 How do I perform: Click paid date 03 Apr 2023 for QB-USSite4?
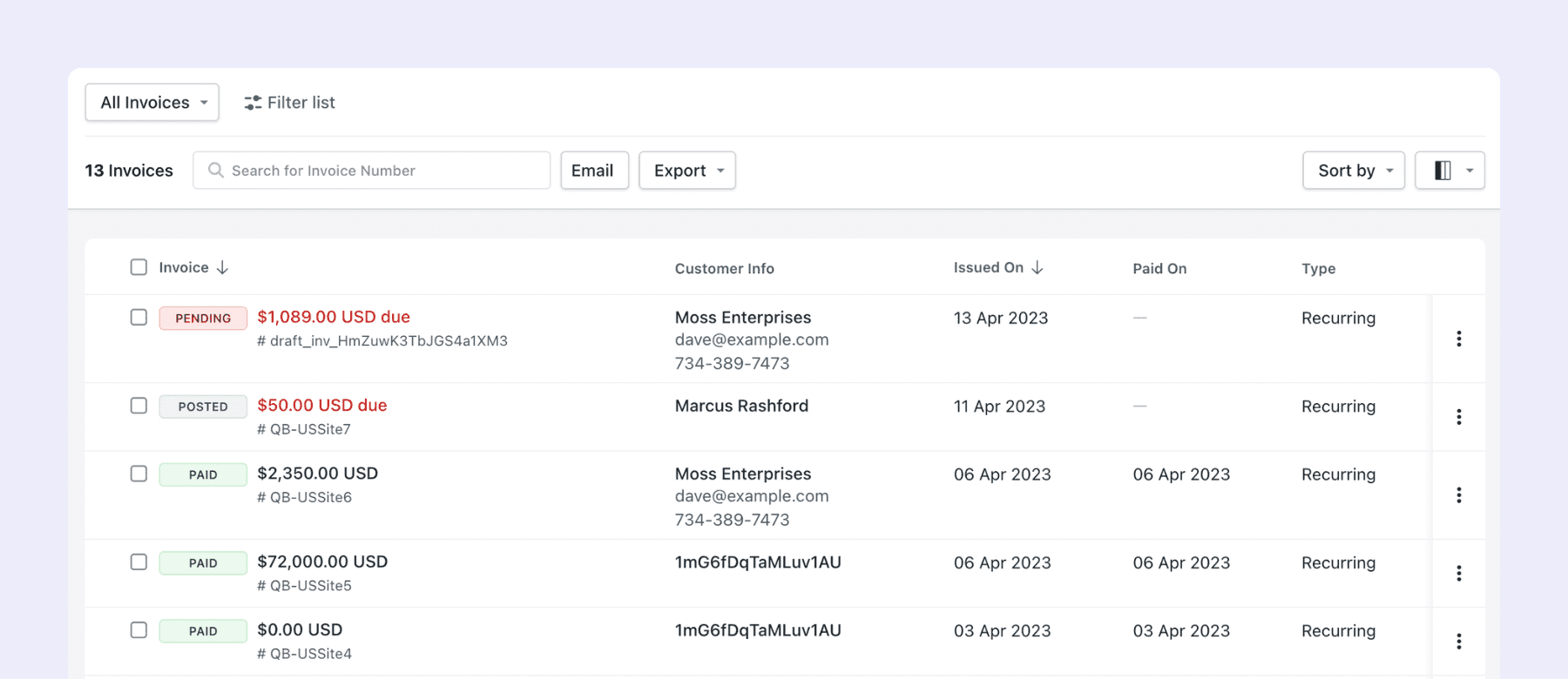1181,631
